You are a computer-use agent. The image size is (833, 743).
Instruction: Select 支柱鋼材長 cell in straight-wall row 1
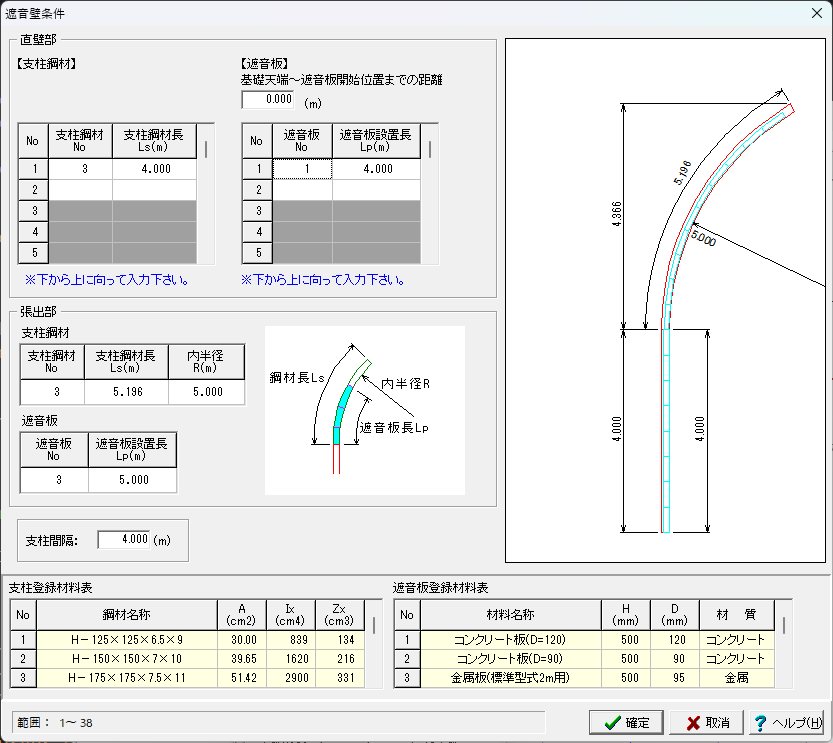click(154, 169)
